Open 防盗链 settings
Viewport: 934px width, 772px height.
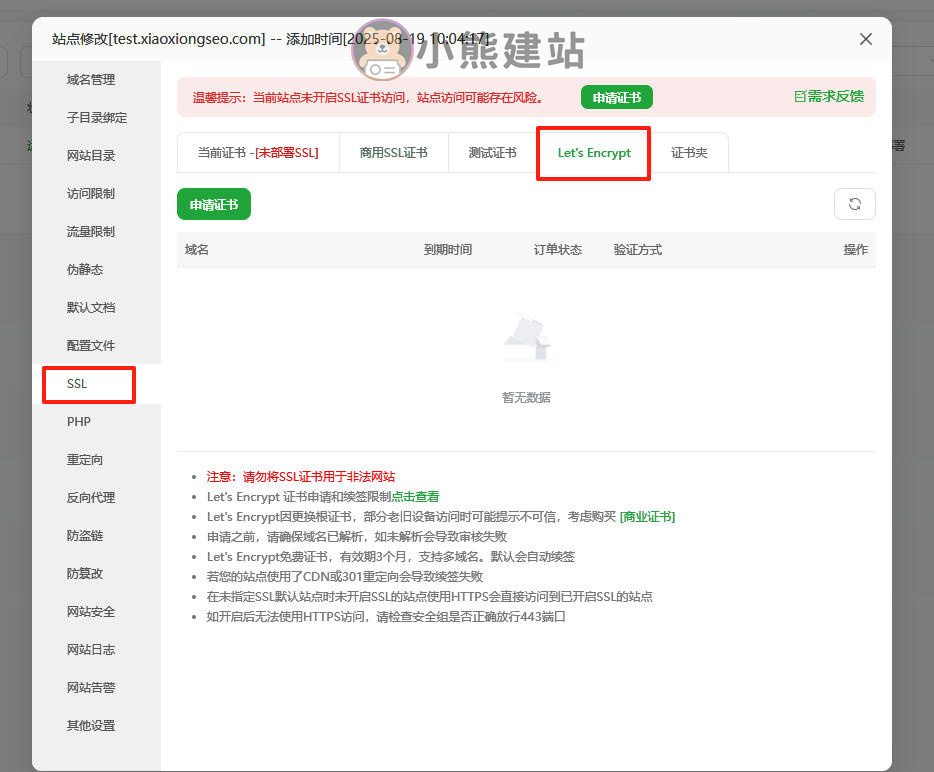pyautogui.click(x=85, y=536)
